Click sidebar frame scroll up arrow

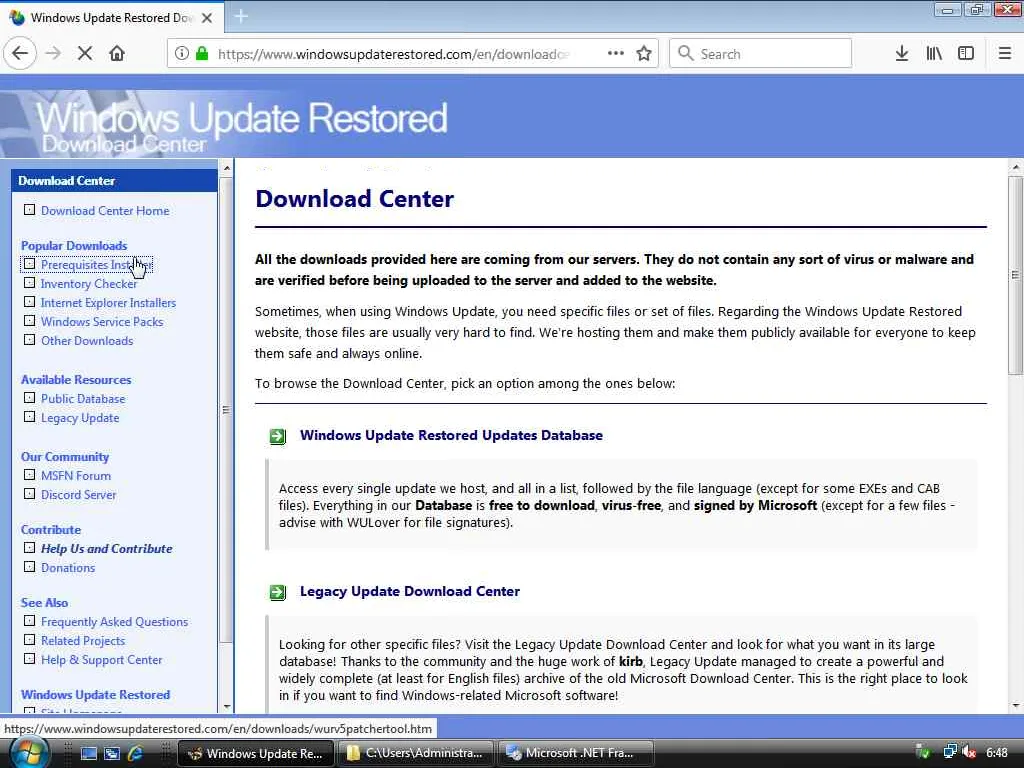pyautogui.click(x=227, y=168)
